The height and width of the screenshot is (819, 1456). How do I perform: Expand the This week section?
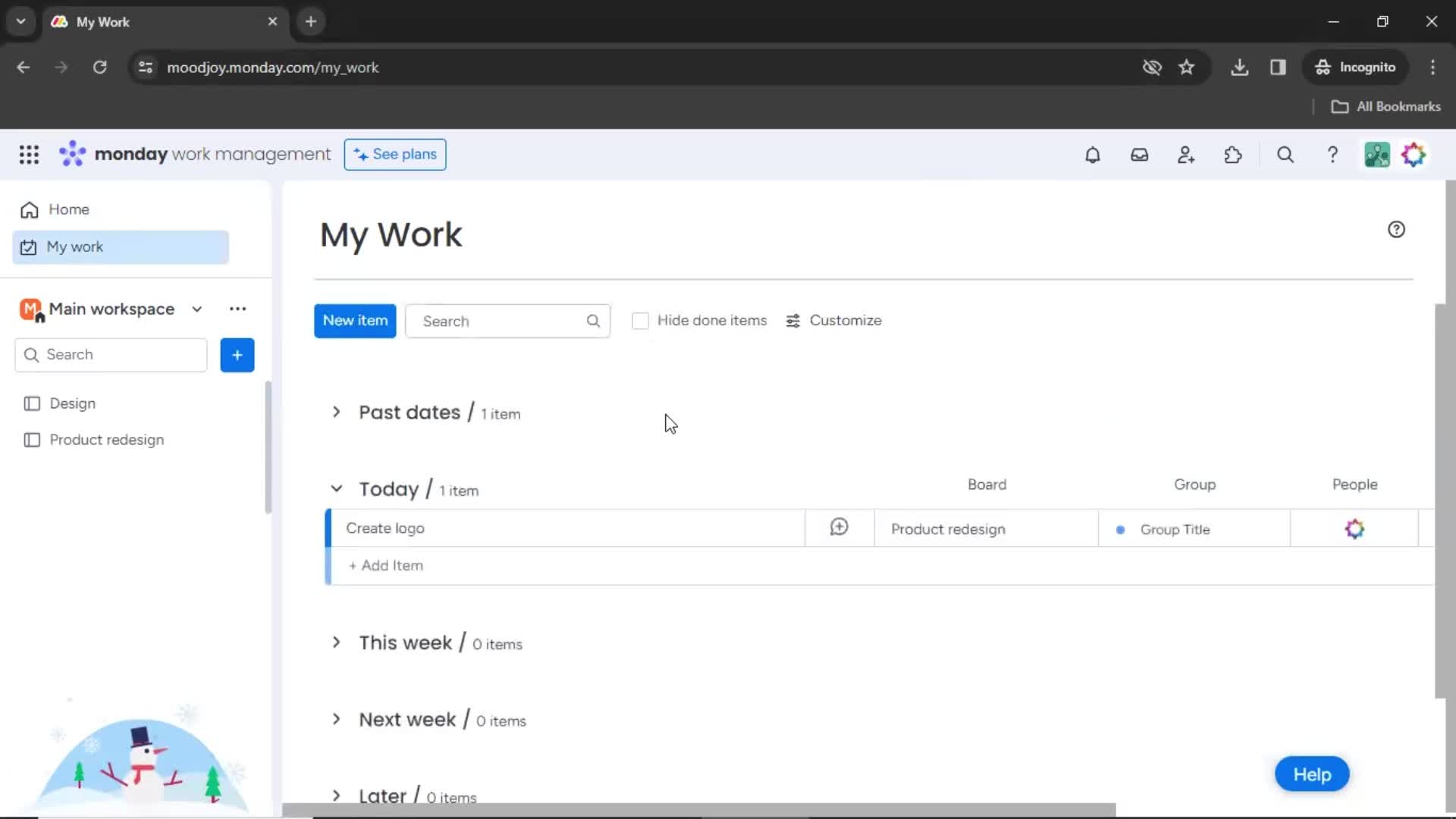click(335, 642)
